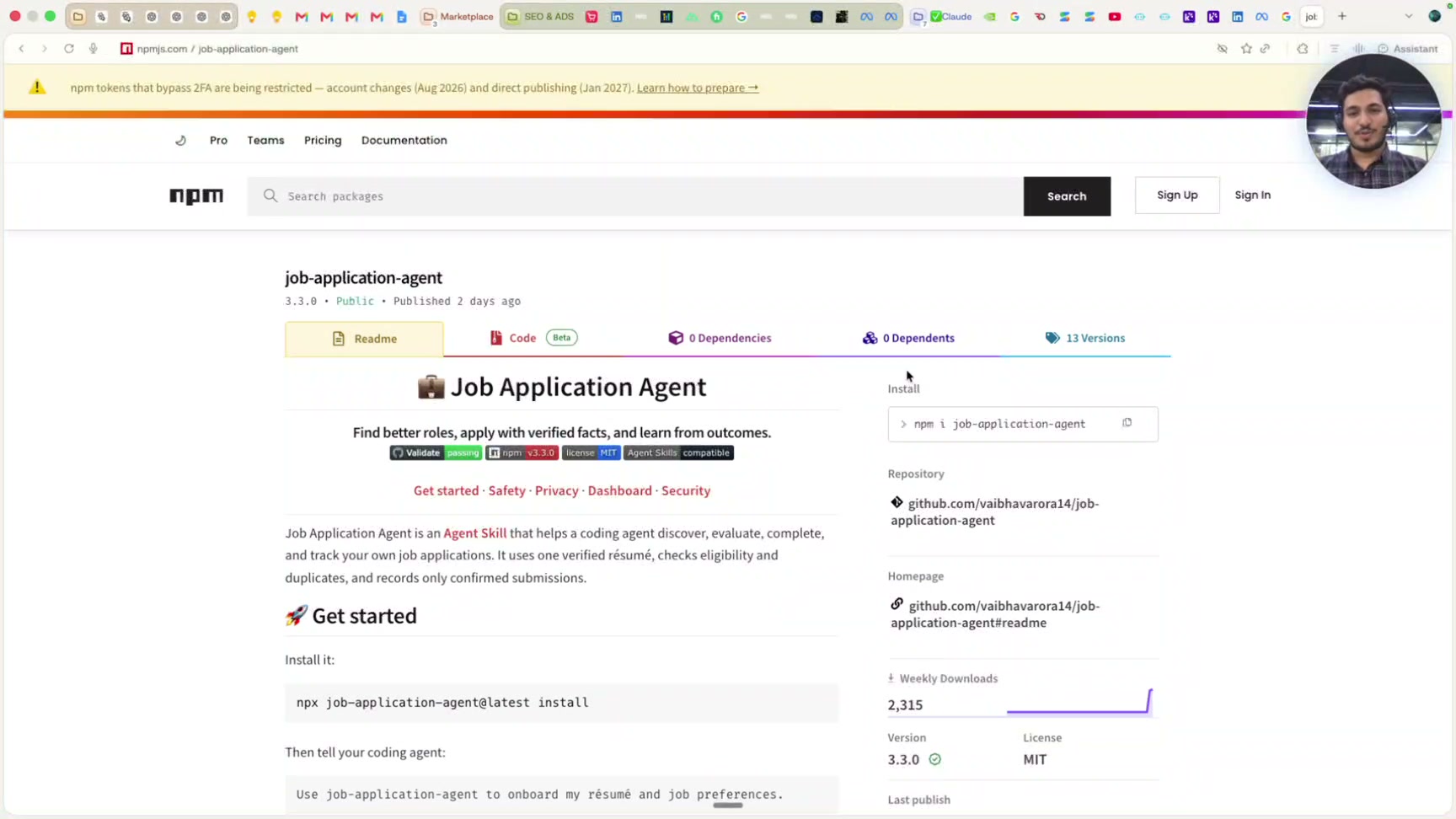
Task: Click the crossed-out eye icon in the toolbar
Action: (x=1223, y=49)
